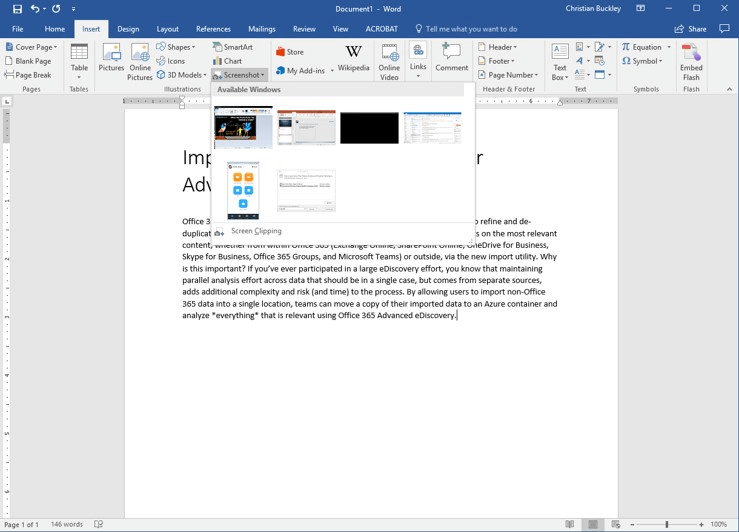Viewport: 739px width, 532px height.
Task: Insert a Page Break
Action: tap(28, 75)
